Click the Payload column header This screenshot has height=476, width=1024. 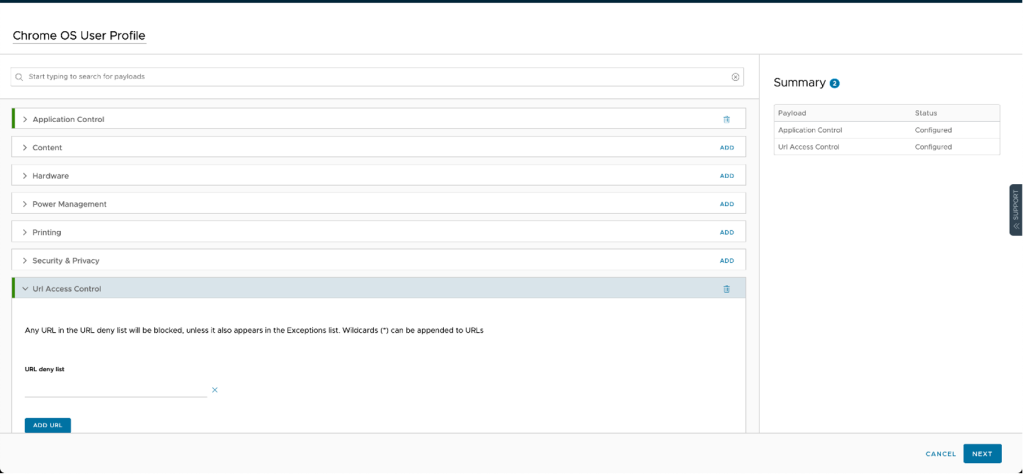coord(792,113)
